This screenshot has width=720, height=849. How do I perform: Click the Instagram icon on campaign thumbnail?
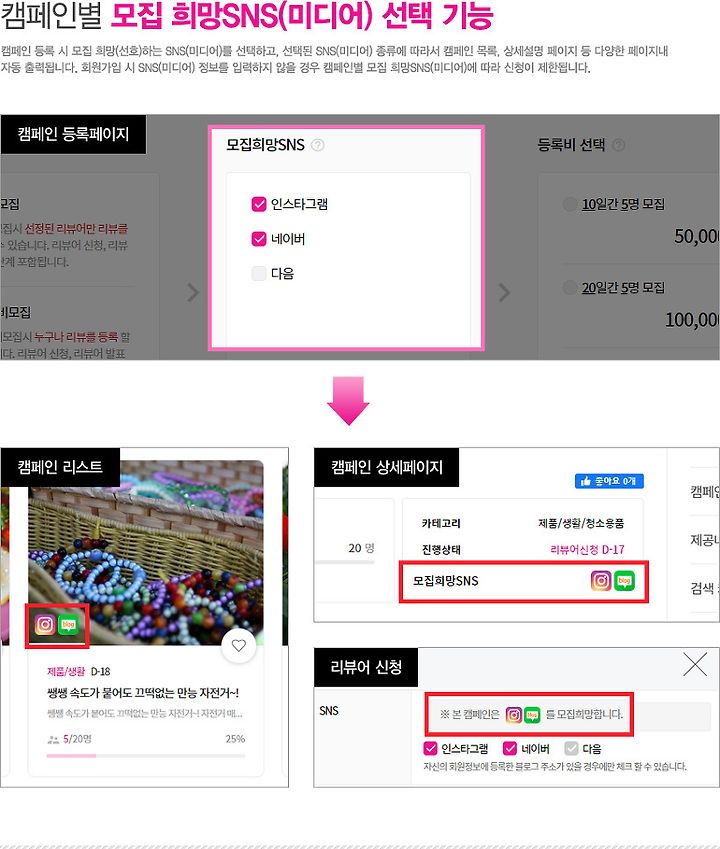click(45, 625)
